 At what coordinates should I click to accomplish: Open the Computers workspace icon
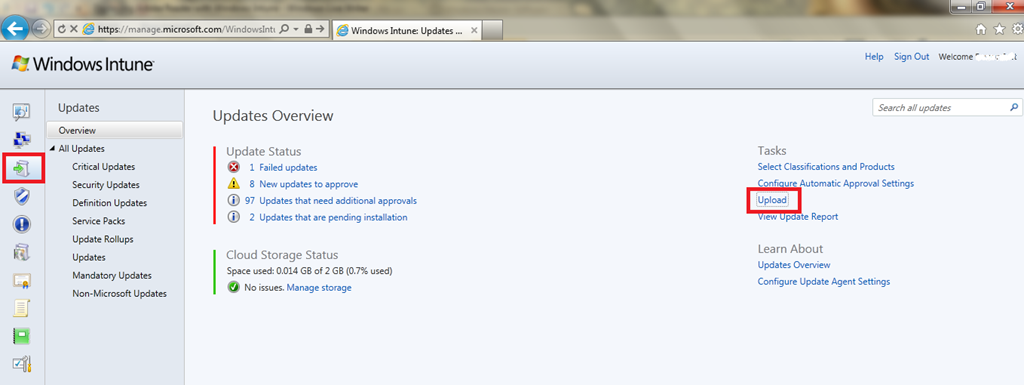click(22, 140)
